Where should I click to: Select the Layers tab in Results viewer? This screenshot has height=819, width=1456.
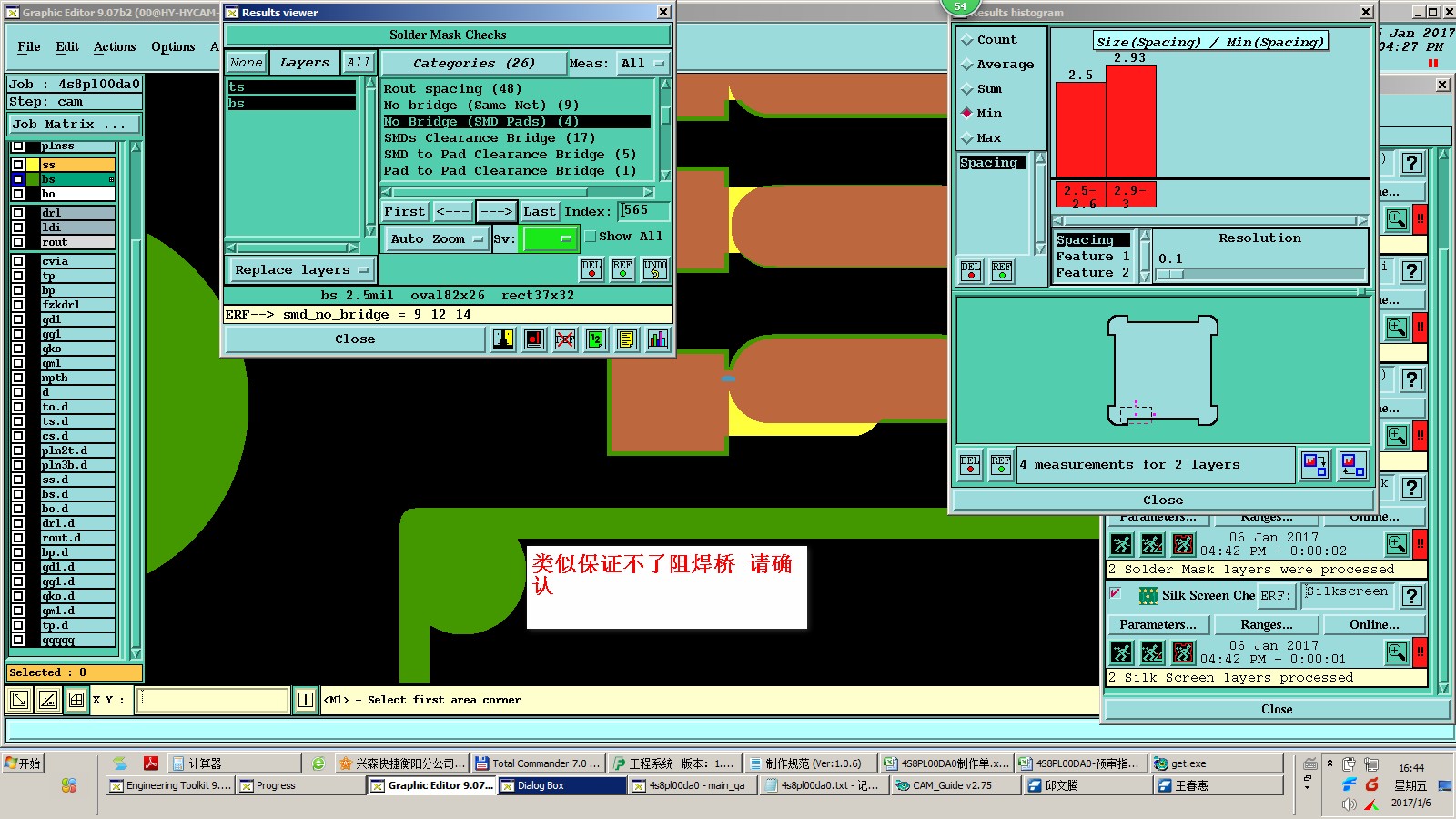coord(305,63)
